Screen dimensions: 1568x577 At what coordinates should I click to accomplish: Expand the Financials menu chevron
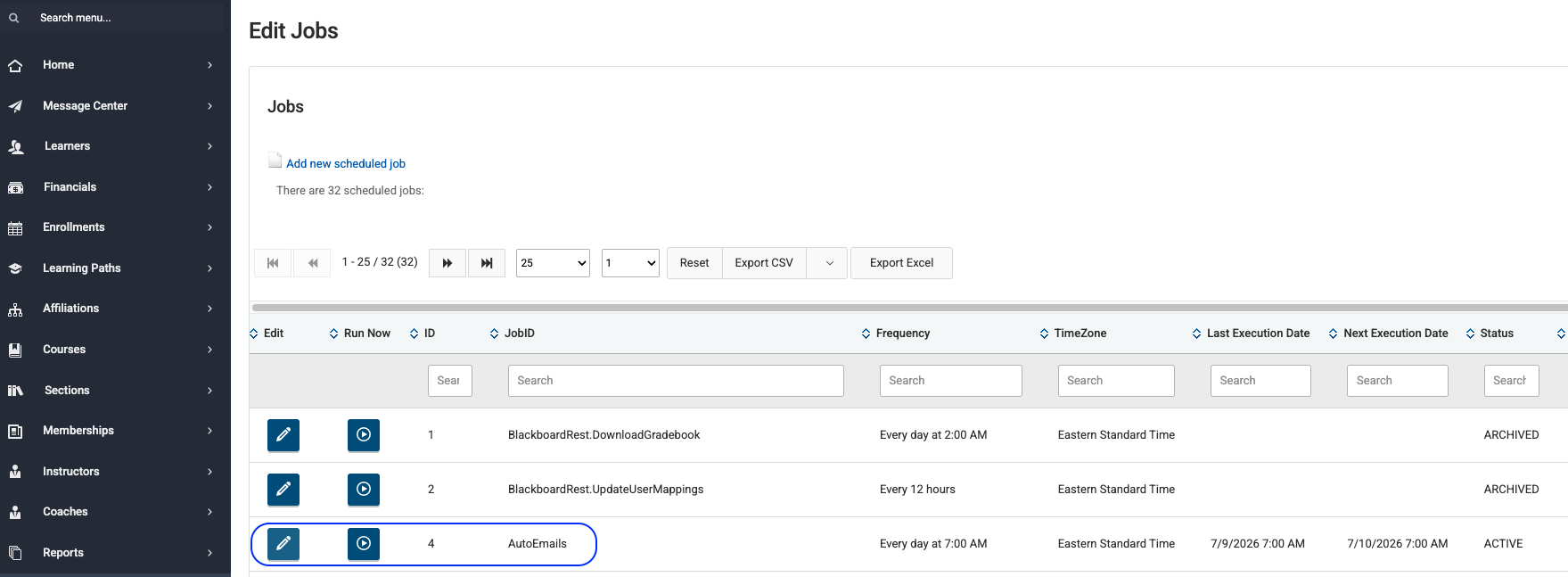[210, 187]
